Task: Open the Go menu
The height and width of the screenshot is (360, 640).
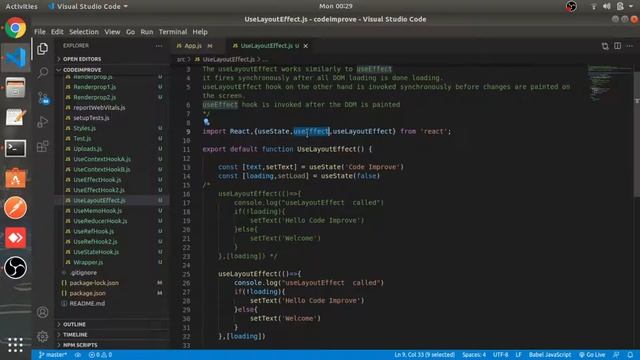Action: pyautogui.click(x=130, y=32)
